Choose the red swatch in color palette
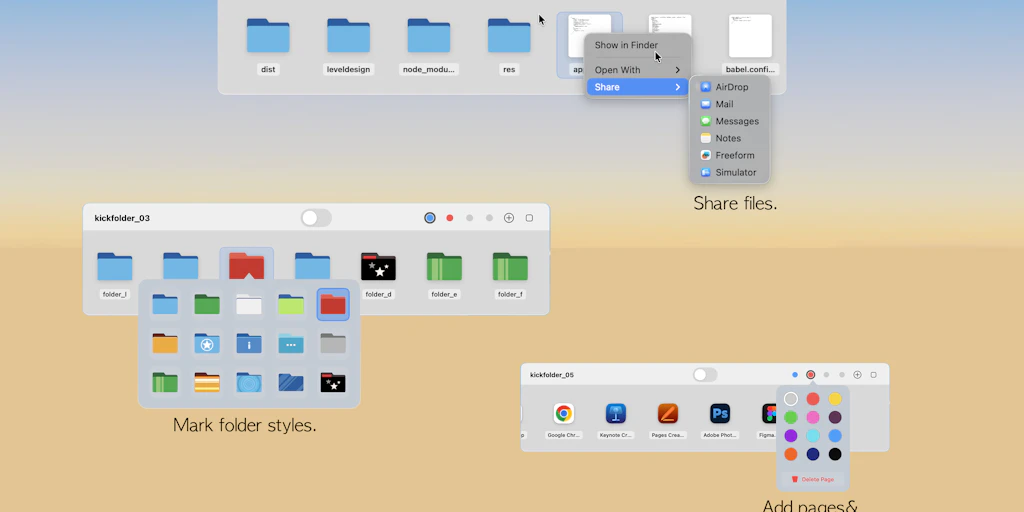Viewport: 1024px width, 512px height. (813, 399)
